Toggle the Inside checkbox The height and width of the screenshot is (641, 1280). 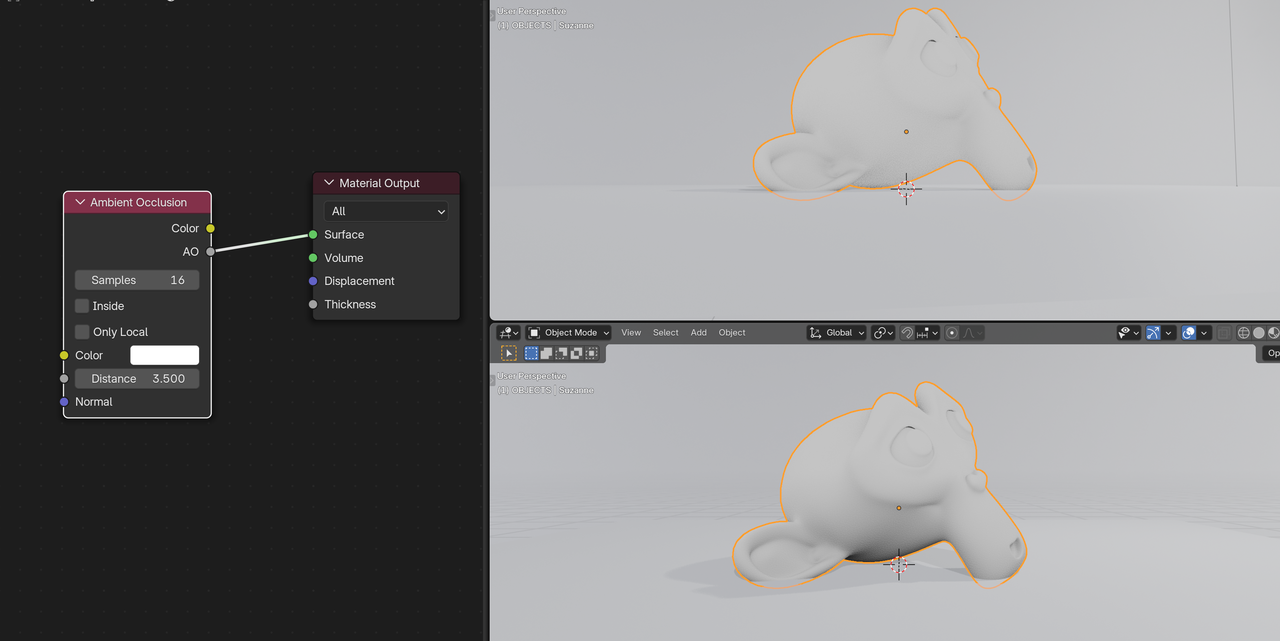pos(82,306)
